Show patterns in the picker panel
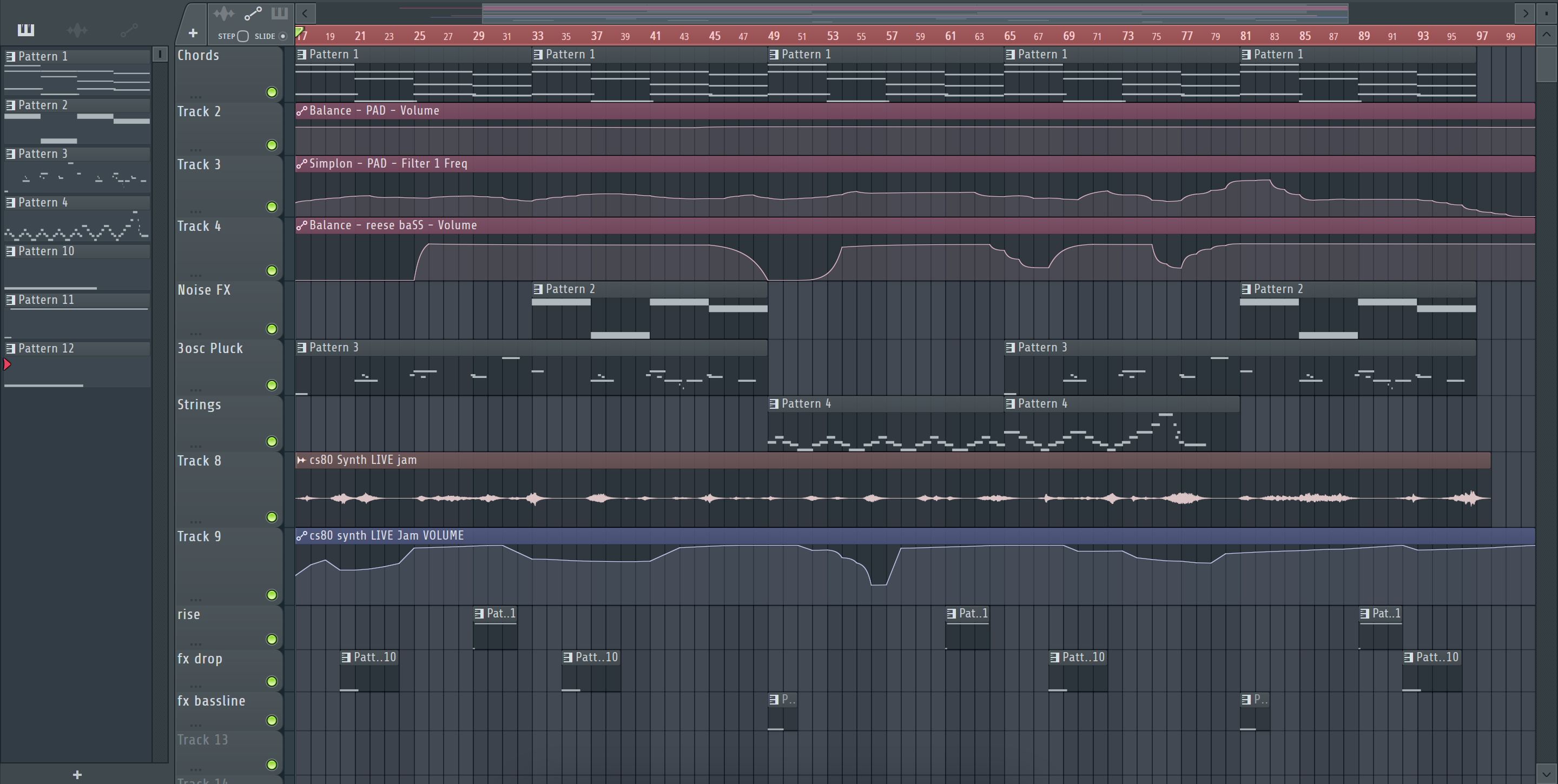The height and width of the screenshot is (784, 1558). pyautogui.click(x=25, y=30)
